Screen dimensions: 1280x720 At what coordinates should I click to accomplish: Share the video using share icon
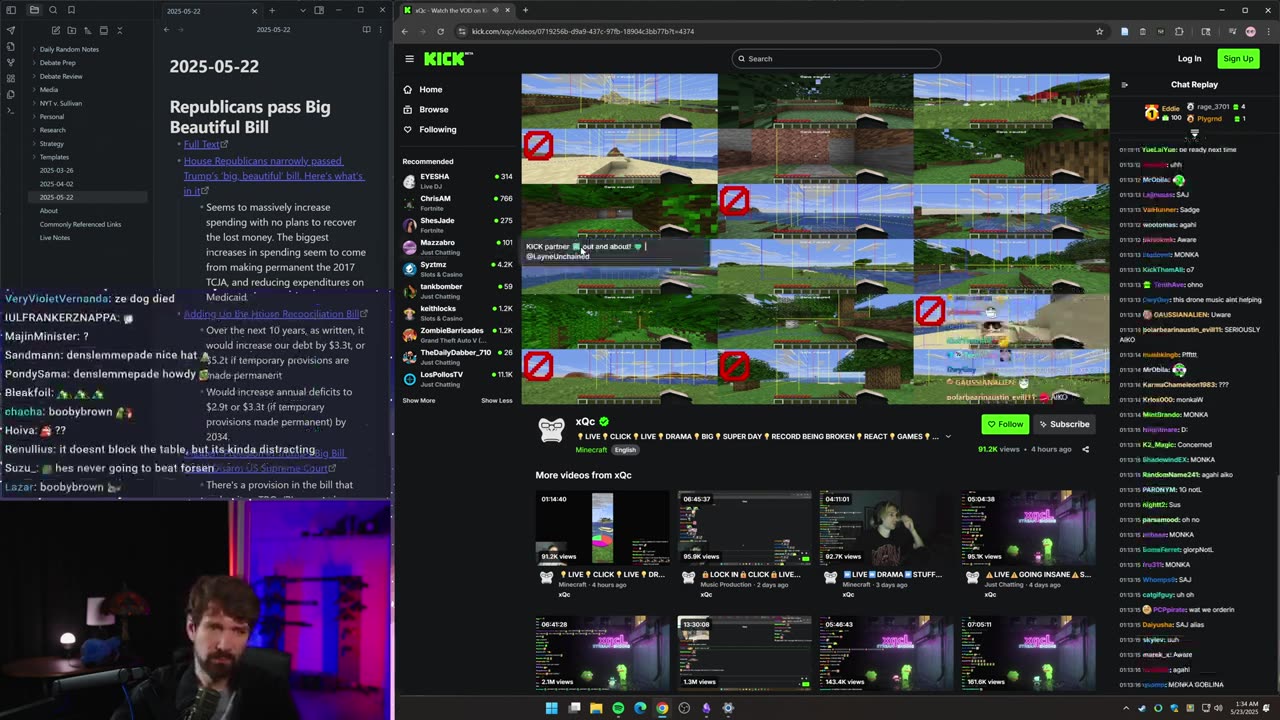point(1085,449)
